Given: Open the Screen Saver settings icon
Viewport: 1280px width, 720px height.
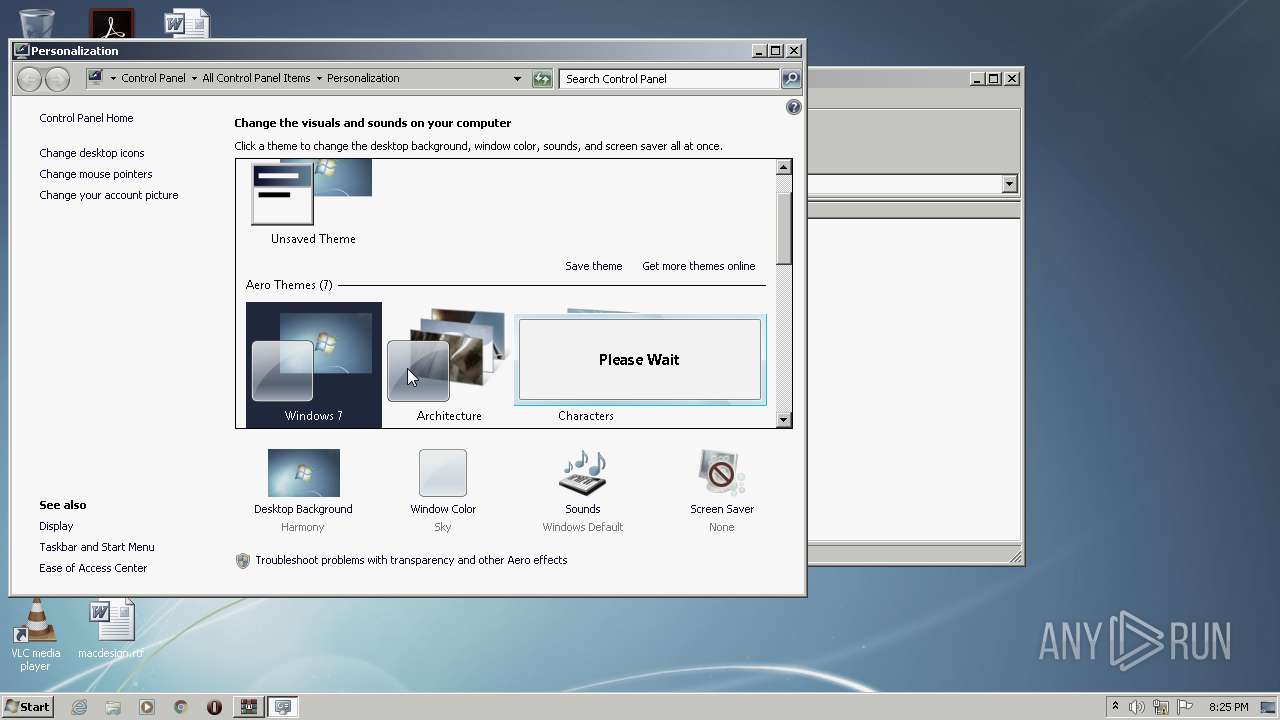Looking at the screenshot, I should [721, 473].
